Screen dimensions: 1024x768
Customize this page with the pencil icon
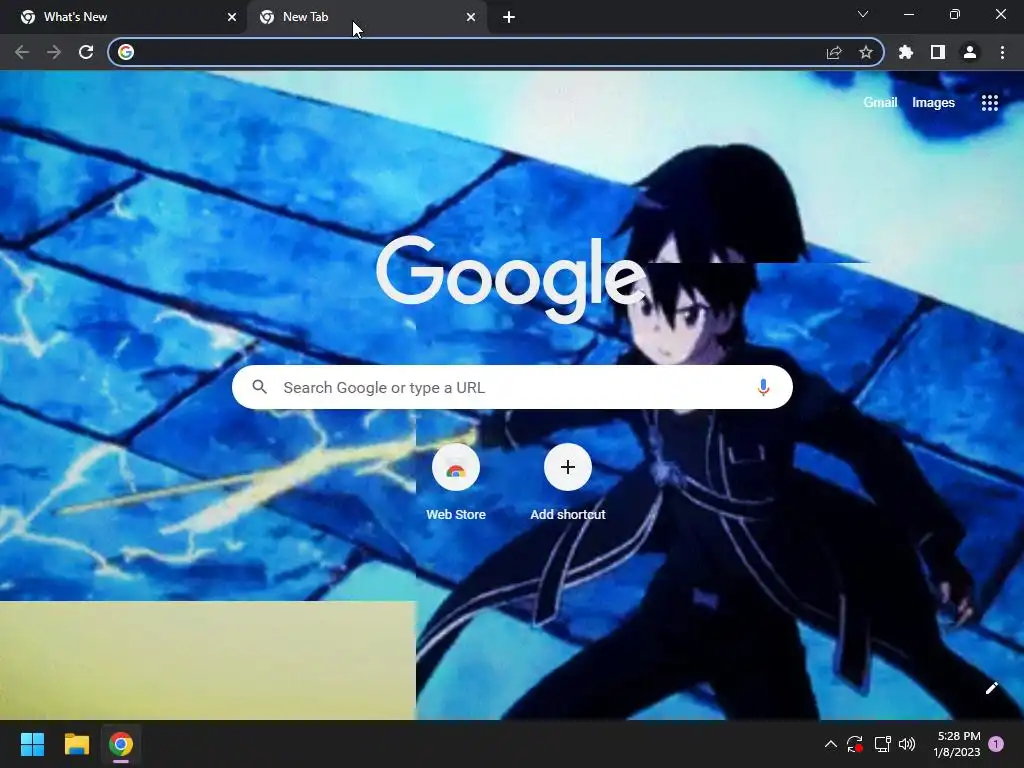991,688
